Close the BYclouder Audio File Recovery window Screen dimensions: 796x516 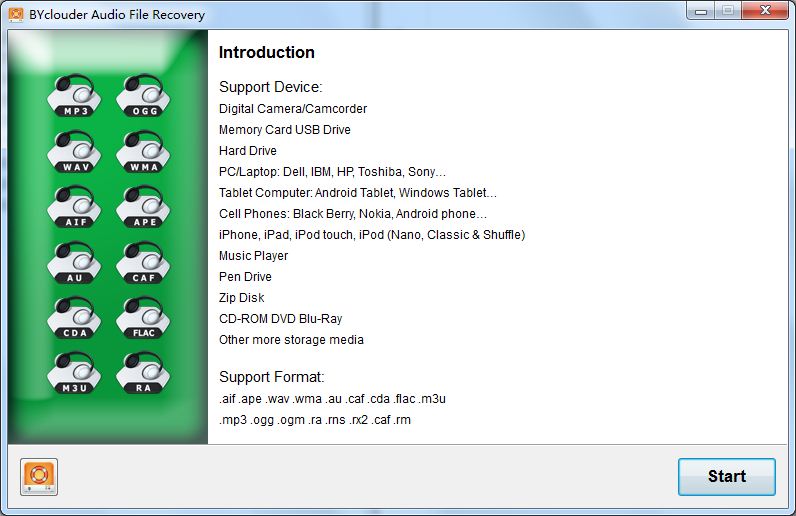coord(766,11)
